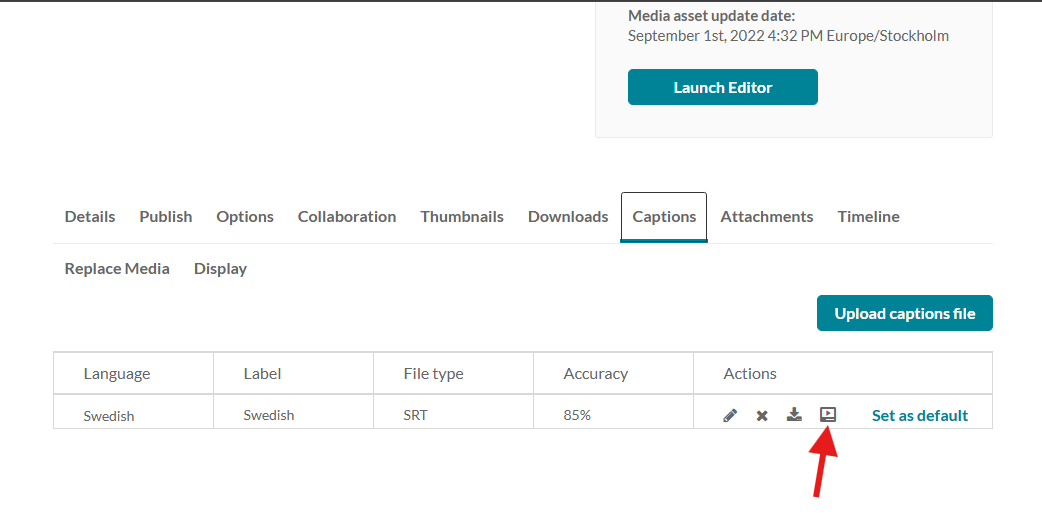Screen dimensions: 1042x526
Task: Open the Collaboration tab
Action: (347, 216)
